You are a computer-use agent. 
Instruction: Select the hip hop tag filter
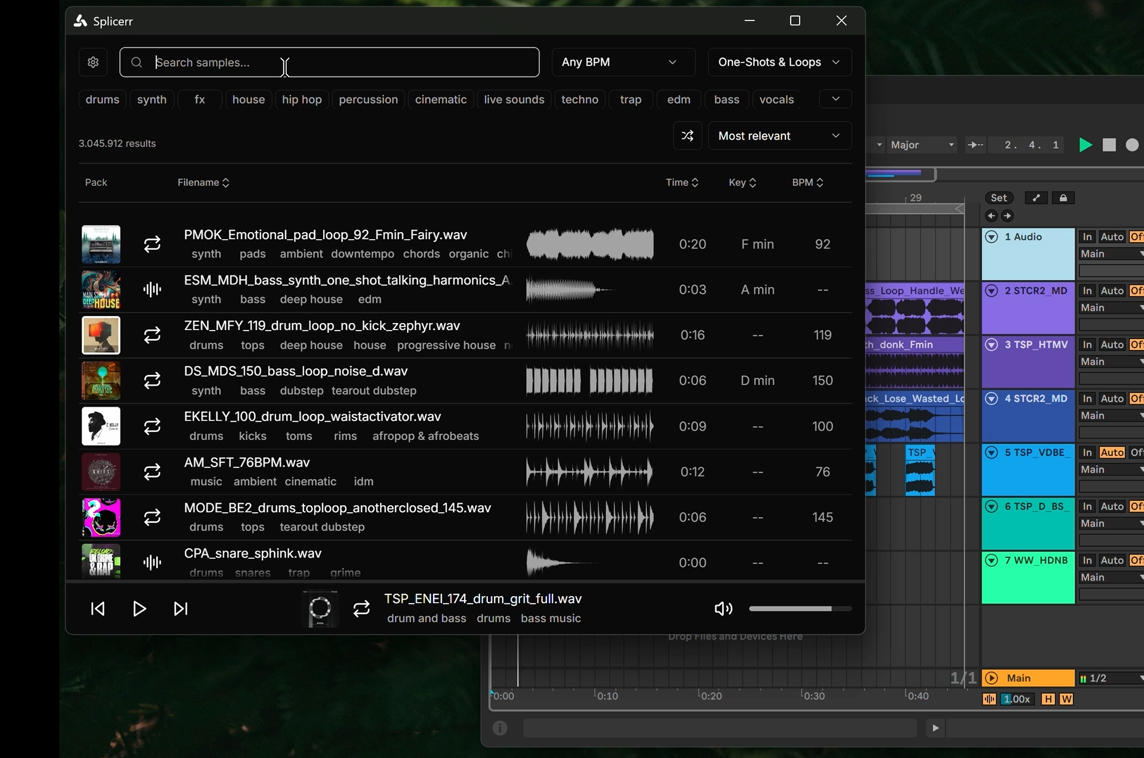(x=301, y=100)
